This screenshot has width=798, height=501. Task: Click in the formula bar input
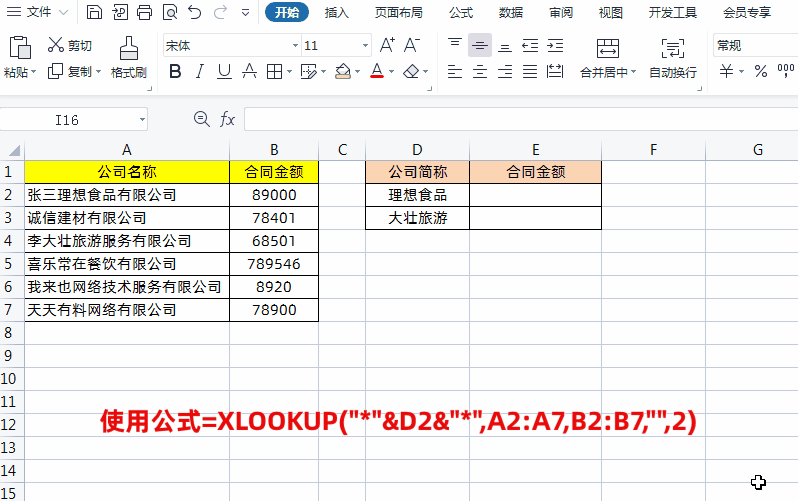(x=521, y=119)
